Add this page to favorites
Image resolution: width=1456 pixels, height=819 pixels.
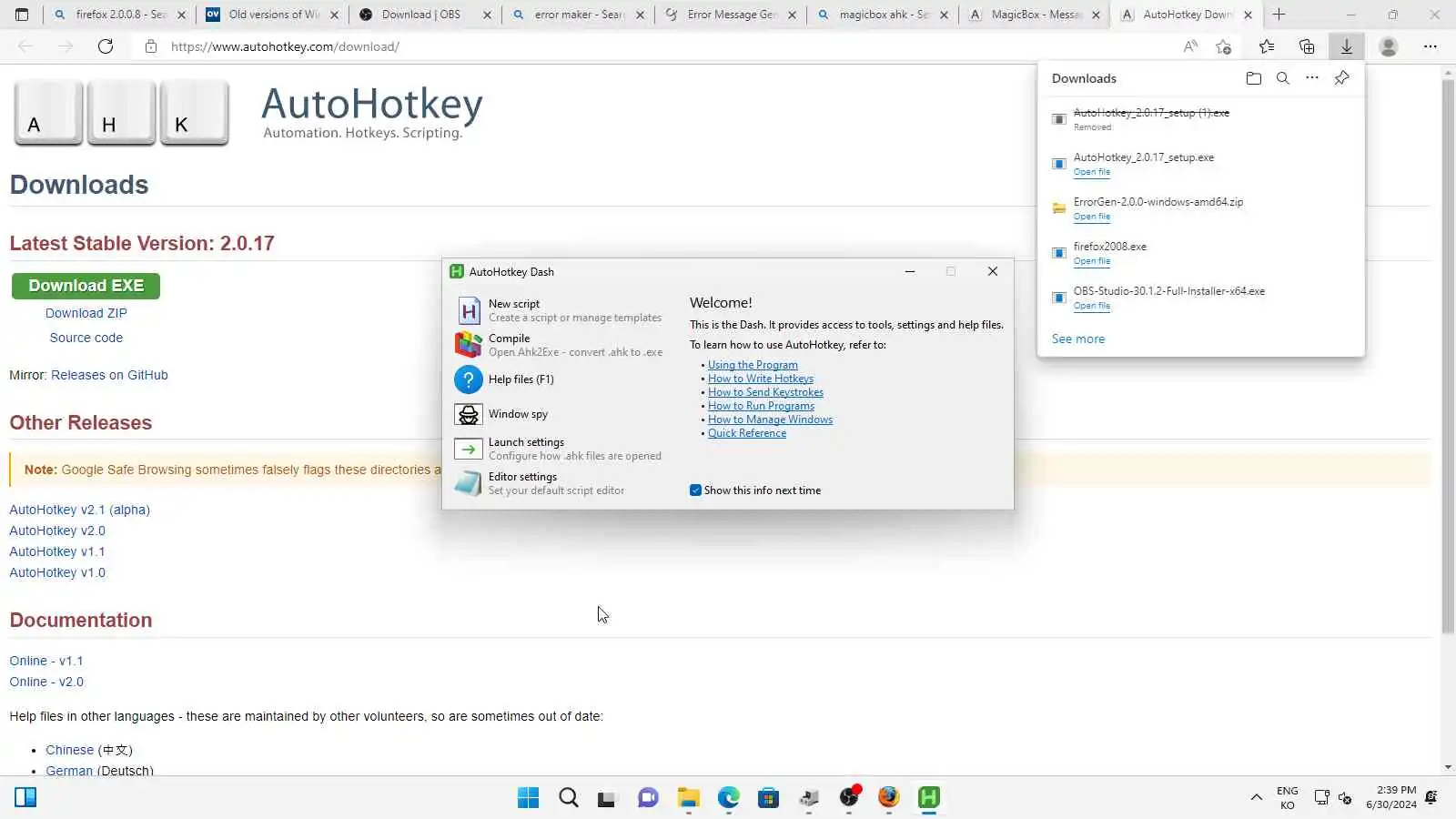[1223, 46]
